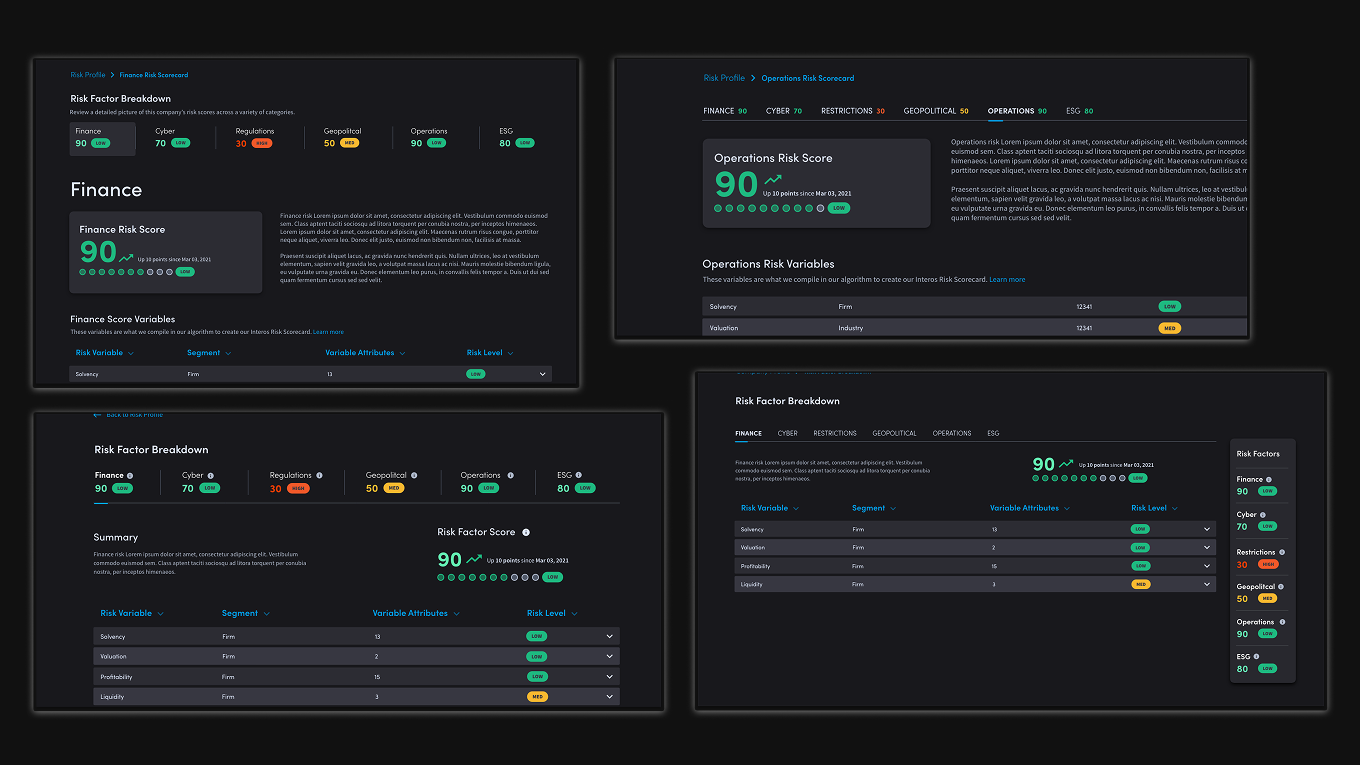Select the GEOPOLITICAL 50 tab with score
Image resolution: width=1360 pixels, height=765 pixels.
click(x=935, y=111)
